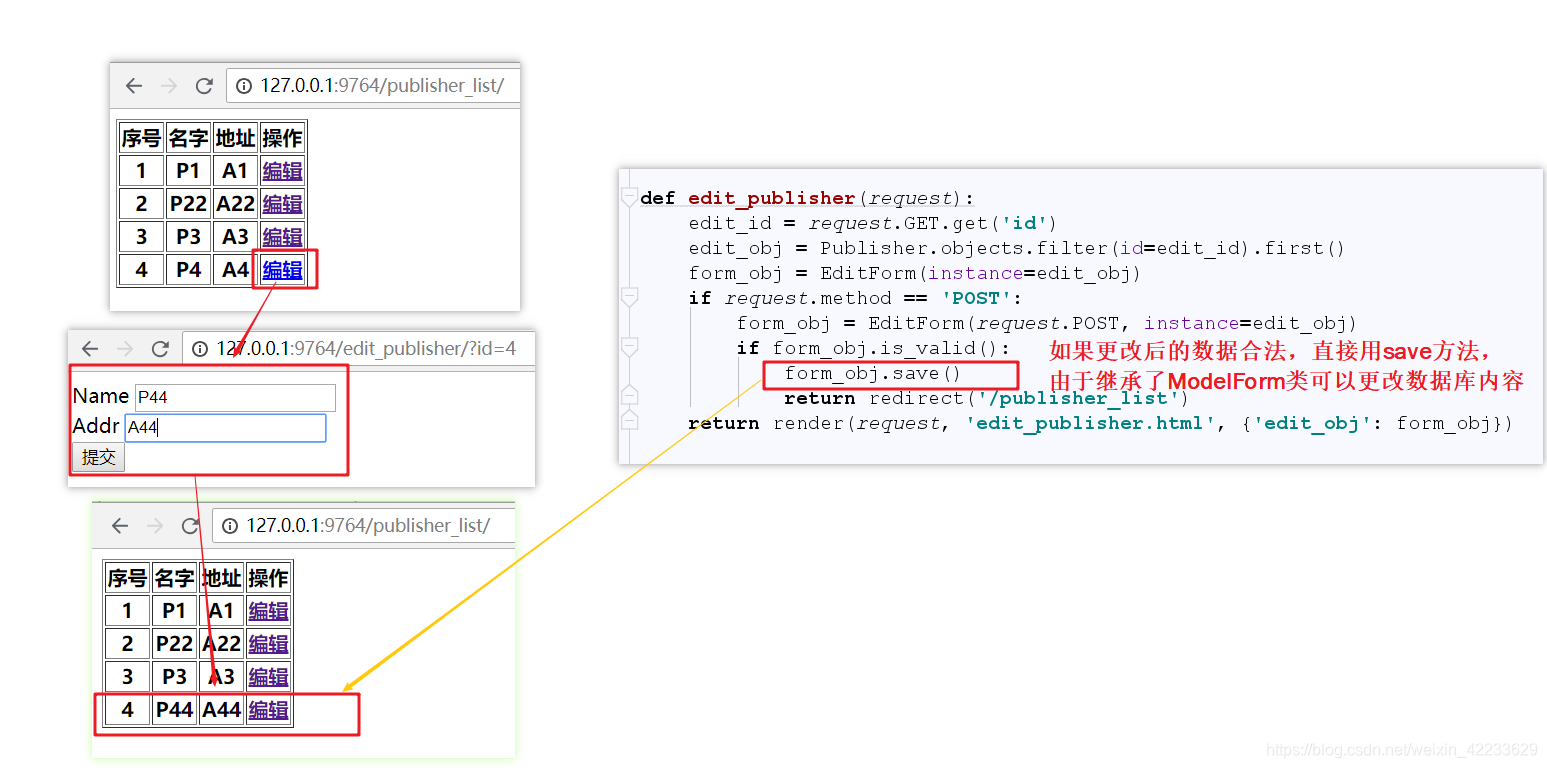The width and height of the screenshot is (1547, 768).
Task: Click the publisher_list address bar above P44 table
Action: (364, 526)
